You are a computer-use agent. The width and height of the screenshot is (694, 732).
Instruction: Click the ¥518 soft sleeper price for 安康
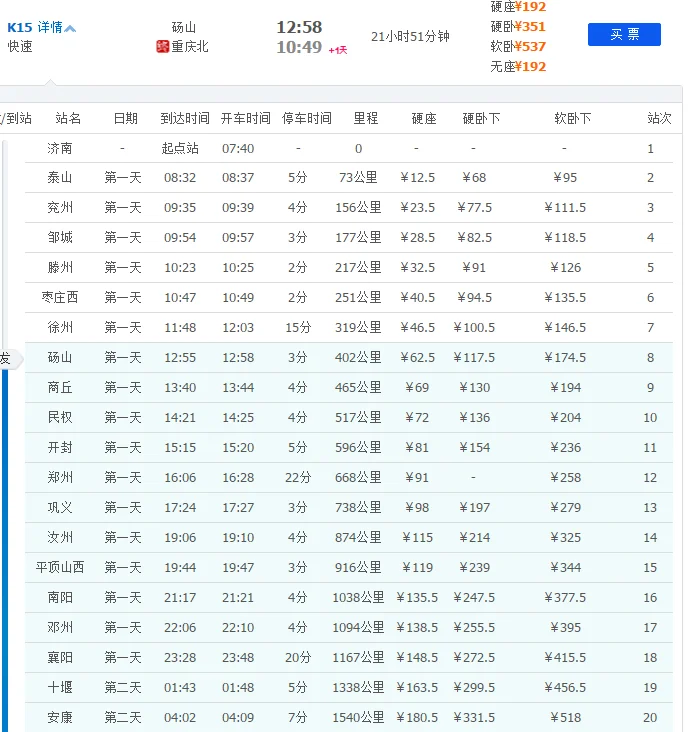pos(565,718)
